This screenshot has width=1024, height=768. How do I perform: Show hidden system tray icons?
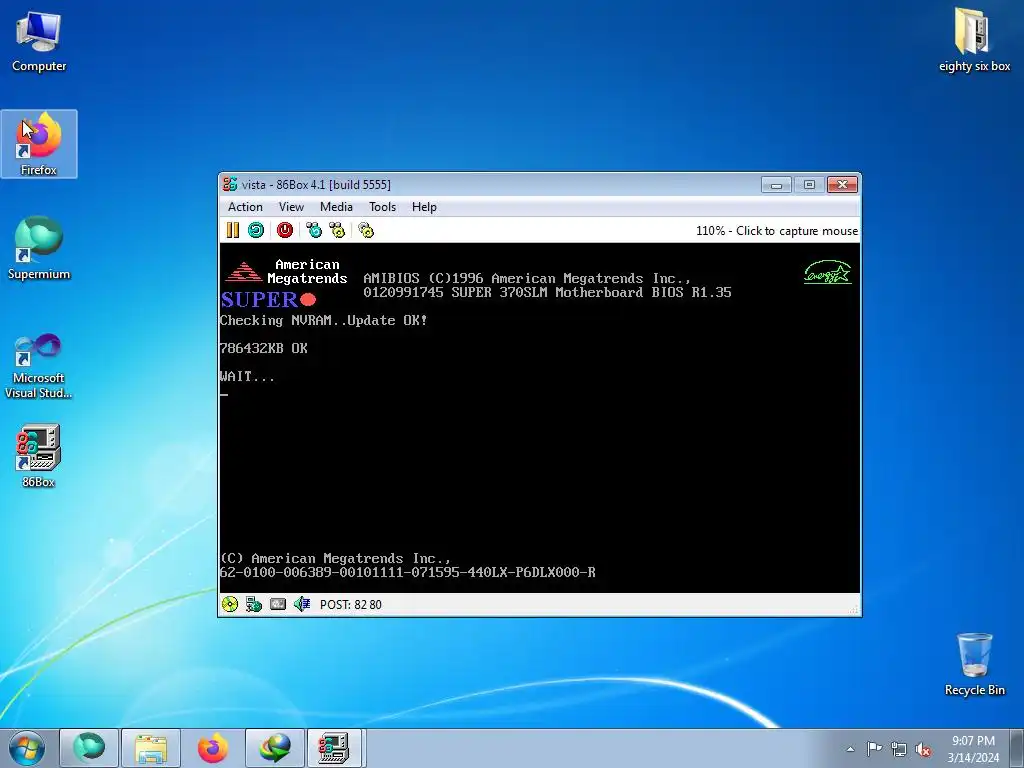[x=850, y=749]
